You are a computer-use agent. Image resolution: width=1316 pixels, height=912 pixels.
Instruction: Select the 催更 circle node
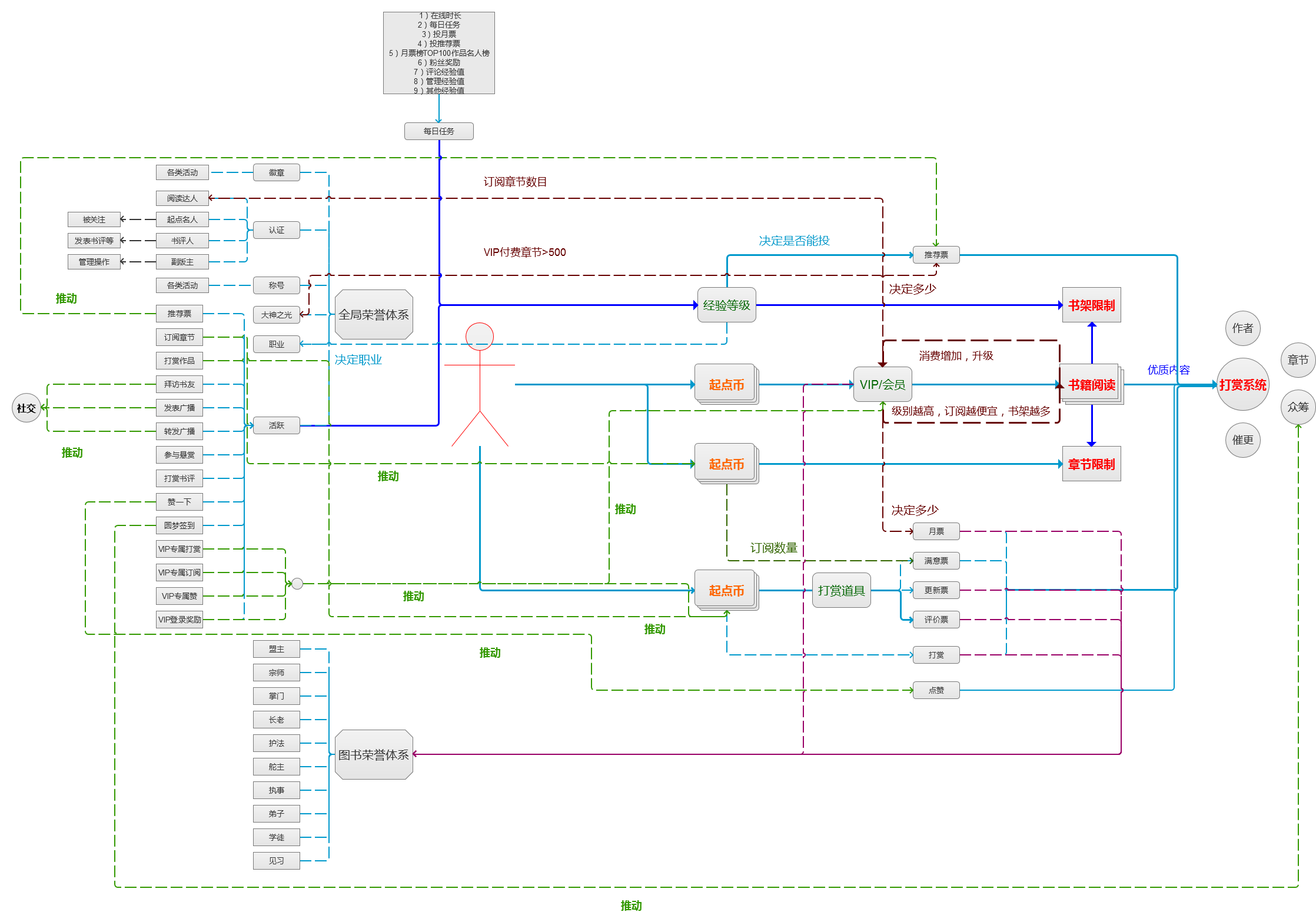tap(1242, 440)
